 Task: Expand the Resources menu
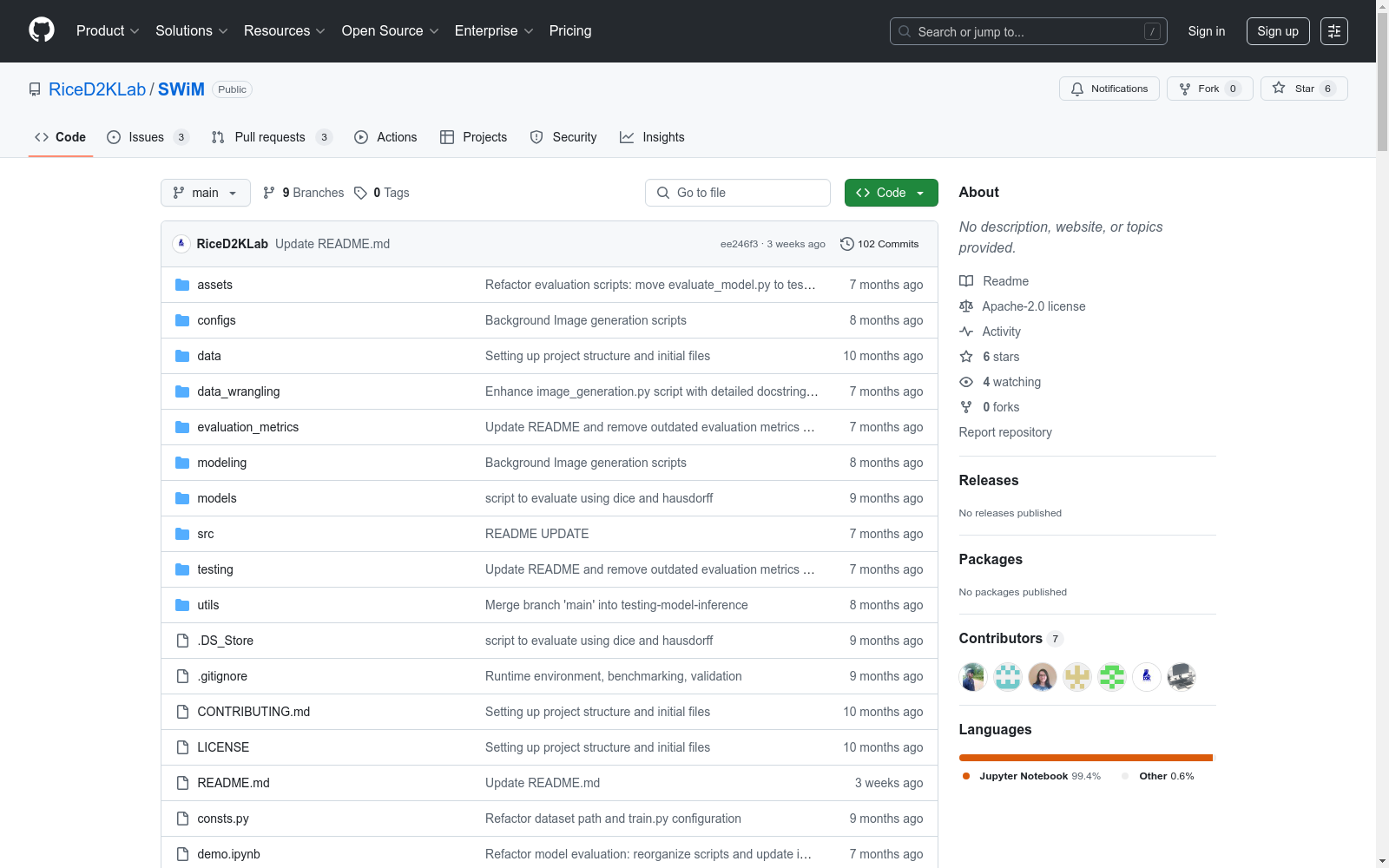(x=285, y=31)
